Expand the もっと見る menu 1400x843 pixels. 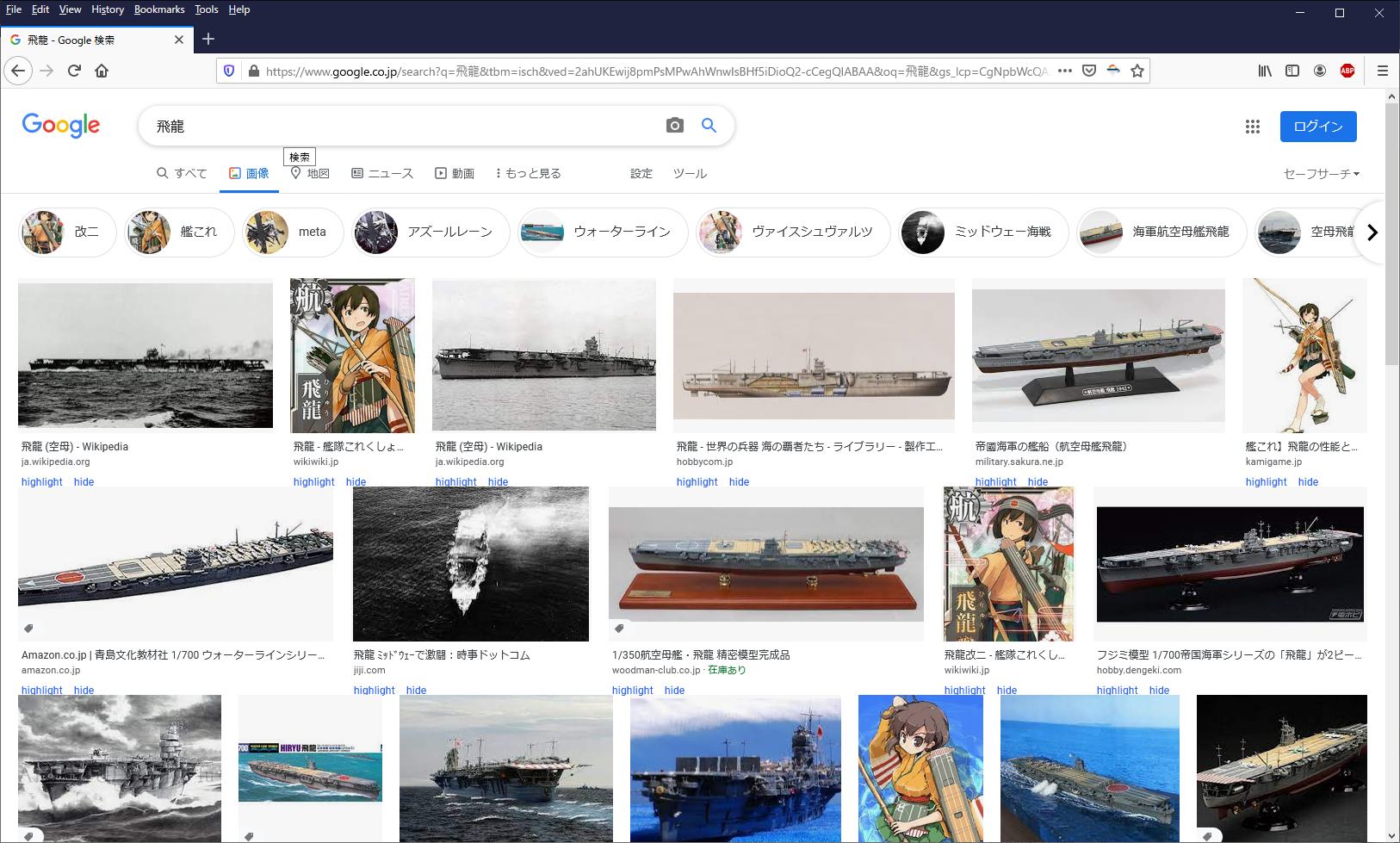(x=529, y=173)
